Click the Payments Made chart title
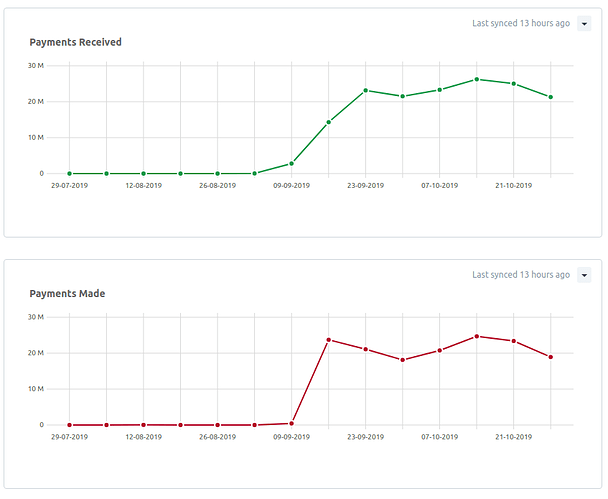Viewport: 608px width, 499px height. (x=67, y=294)
